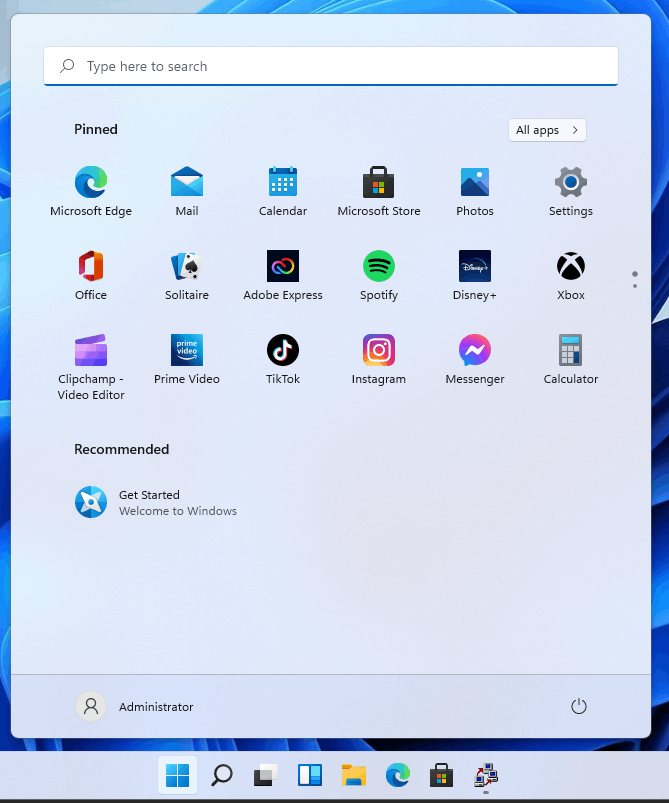Open Instagram
This screenshot has width=669, height=803.
coord(379,360)
